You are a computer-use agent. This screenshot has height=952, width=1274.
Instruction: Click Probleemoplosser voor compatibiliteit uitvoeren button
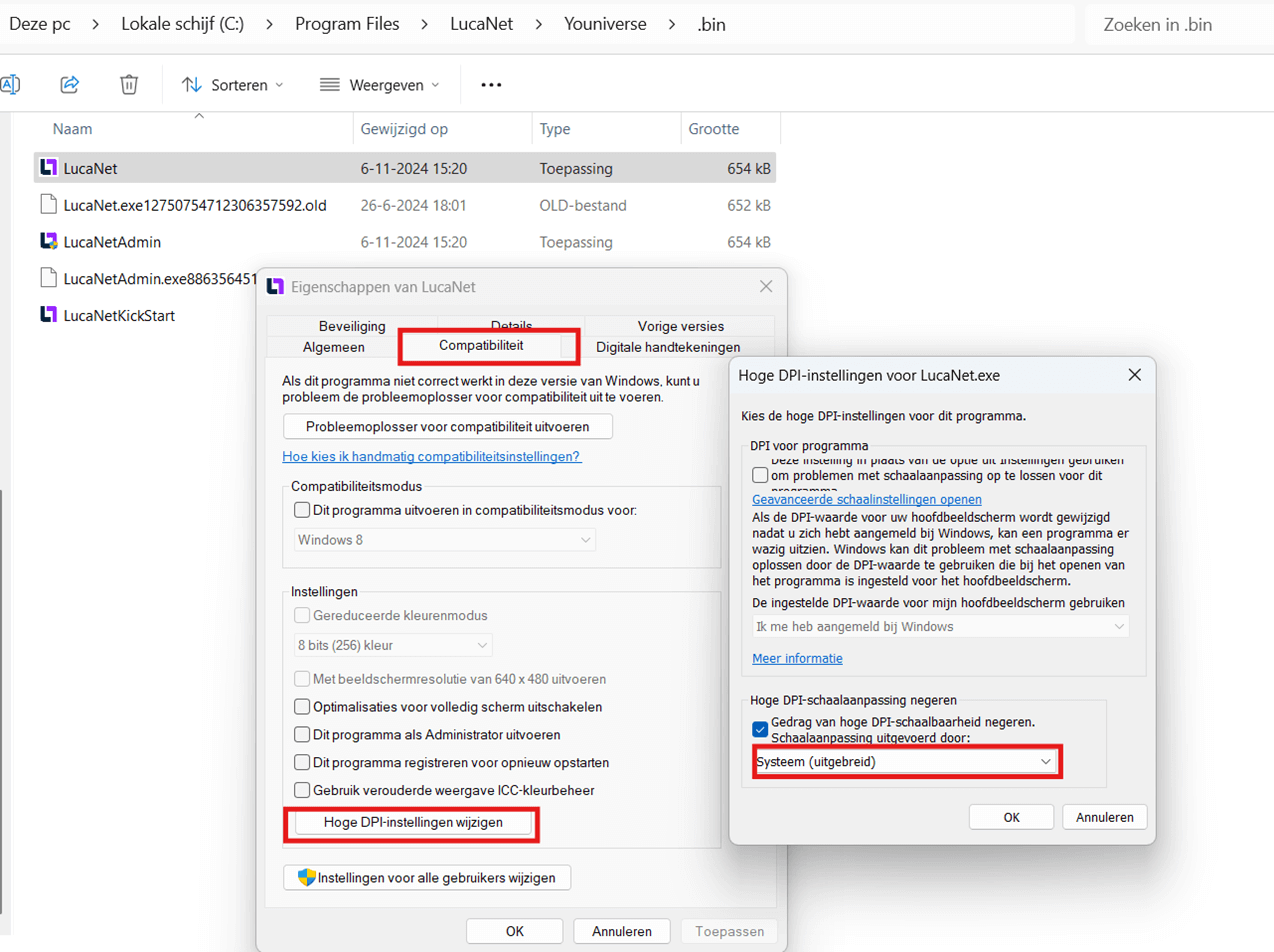coord(448,426)
